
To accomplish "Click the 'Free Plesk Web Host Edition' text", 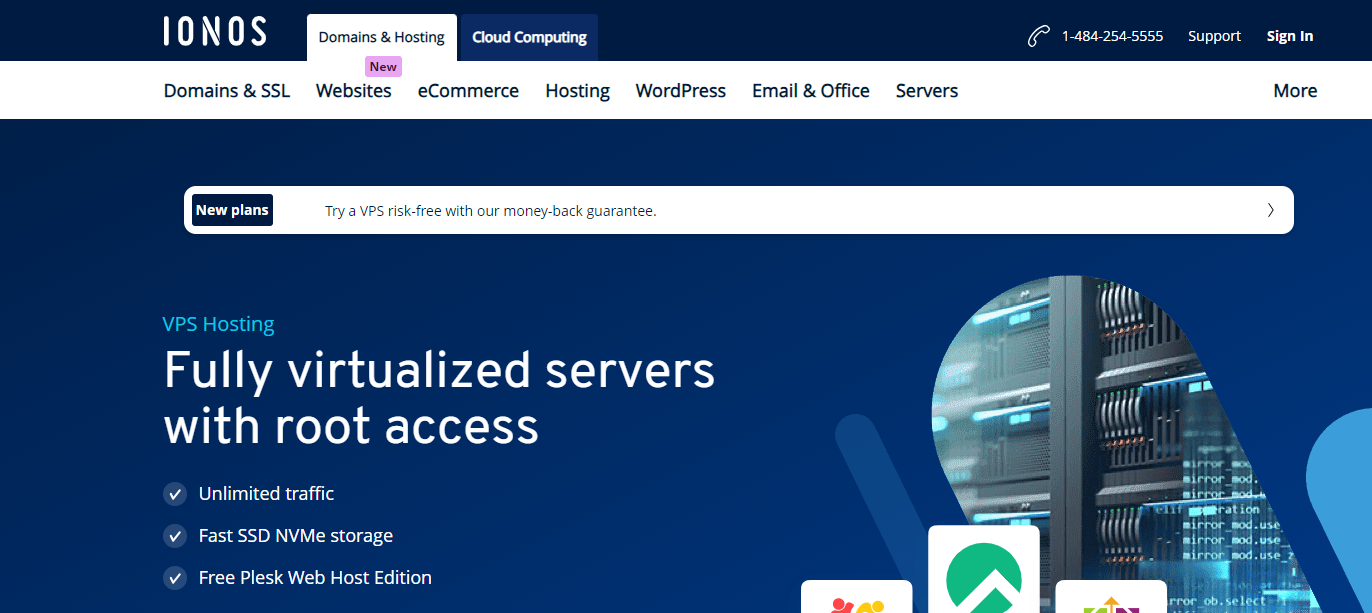I will tap(315, 578).
